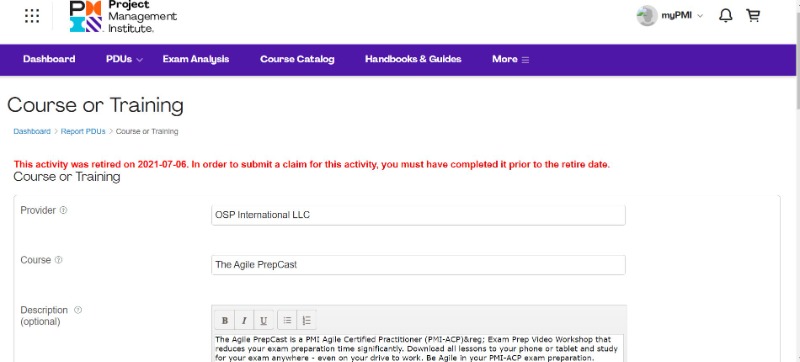
Task: Click the Provider field label
Action: 38,210
